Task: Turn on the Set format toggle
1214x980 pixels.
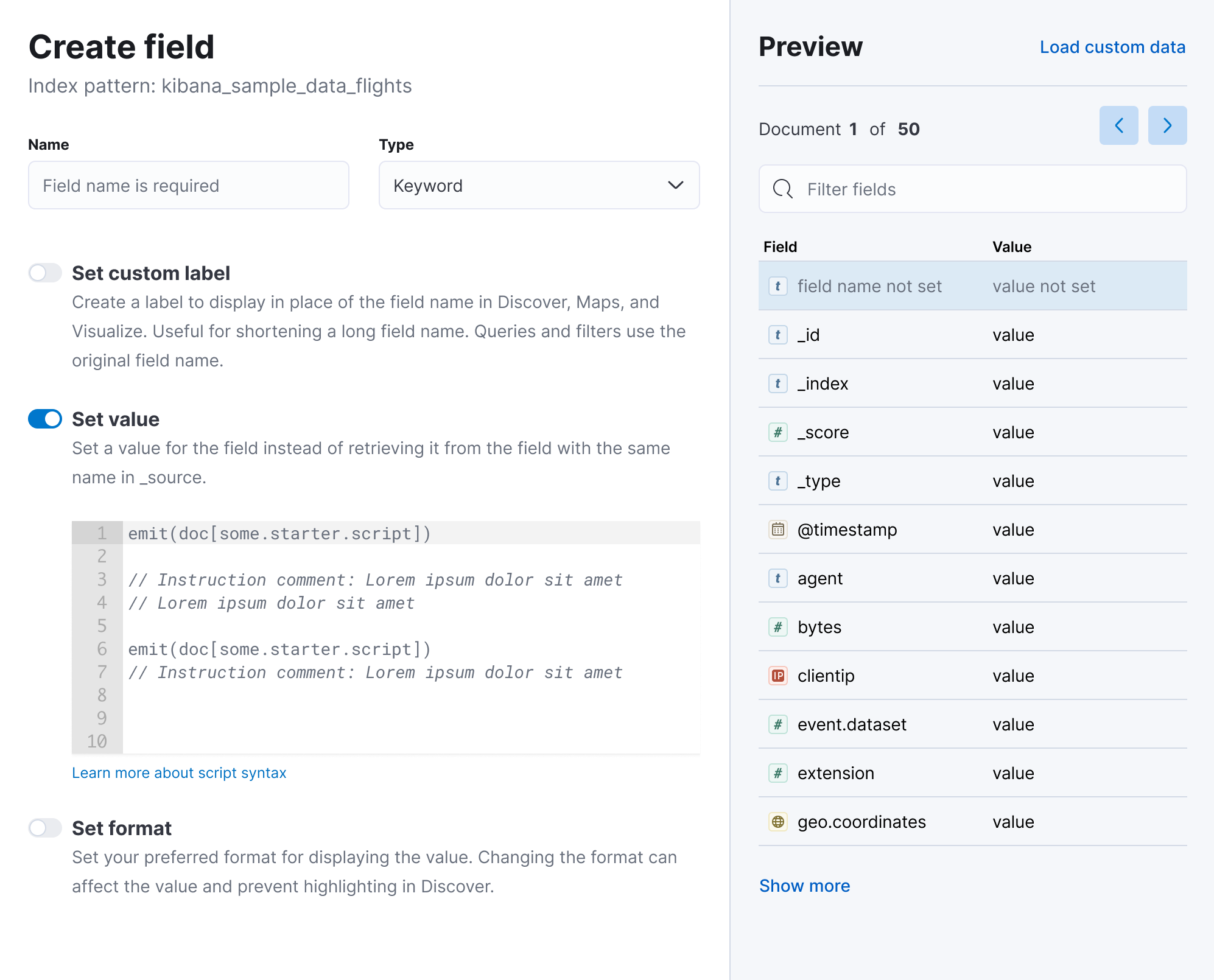Action: pos(44,828)
